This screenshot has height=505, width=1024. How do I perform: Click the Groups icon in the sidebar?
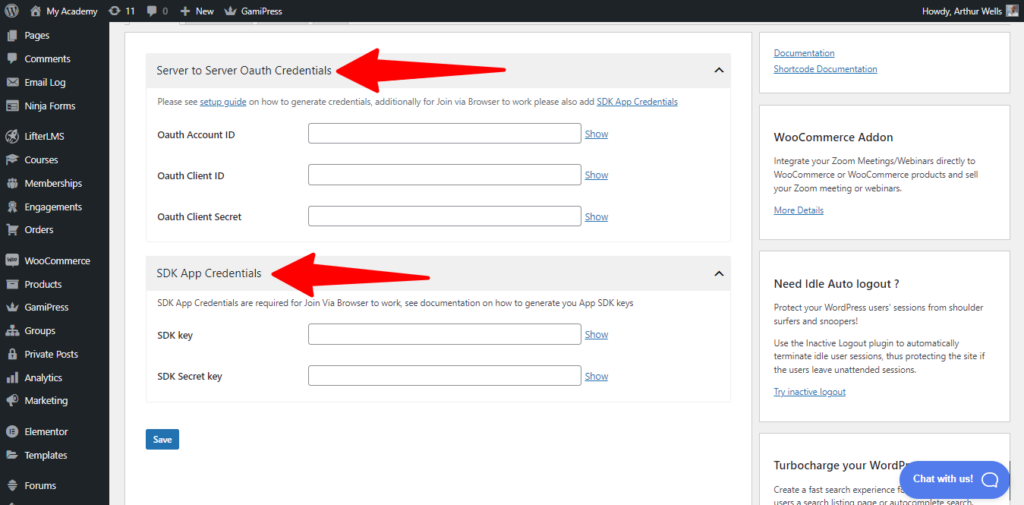(x=12, y=331)
